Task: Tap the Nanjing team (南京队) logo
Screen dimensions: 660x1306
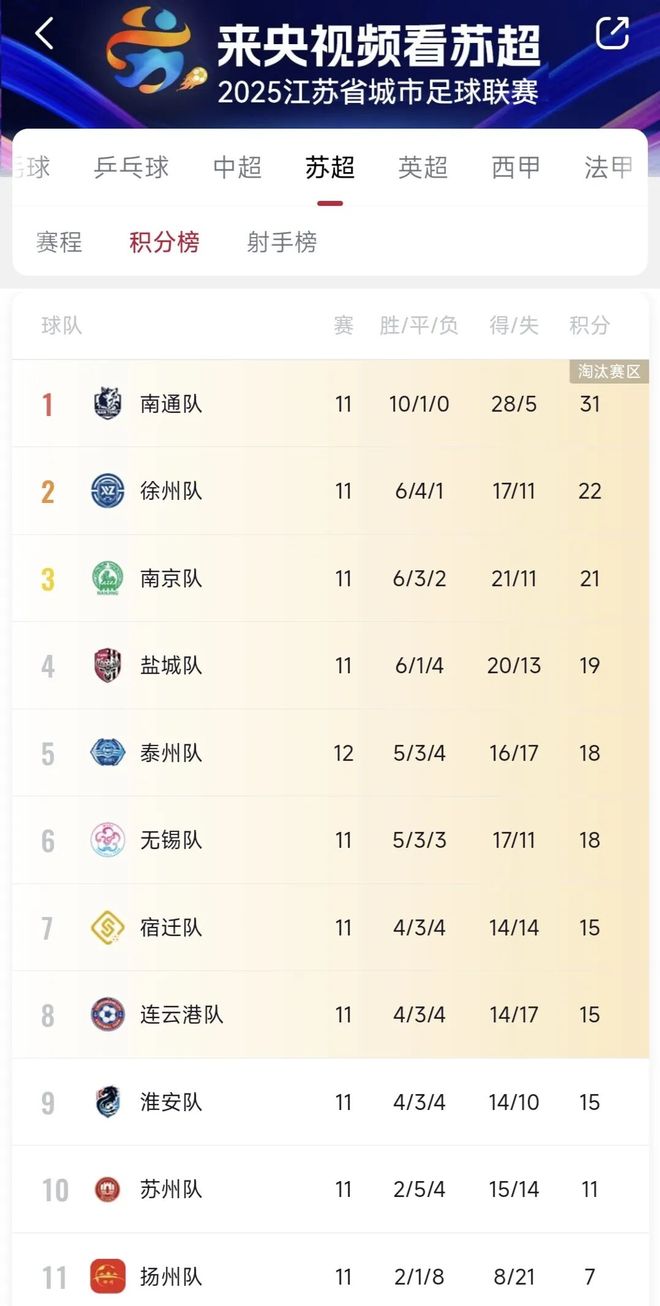Action: 107,579
